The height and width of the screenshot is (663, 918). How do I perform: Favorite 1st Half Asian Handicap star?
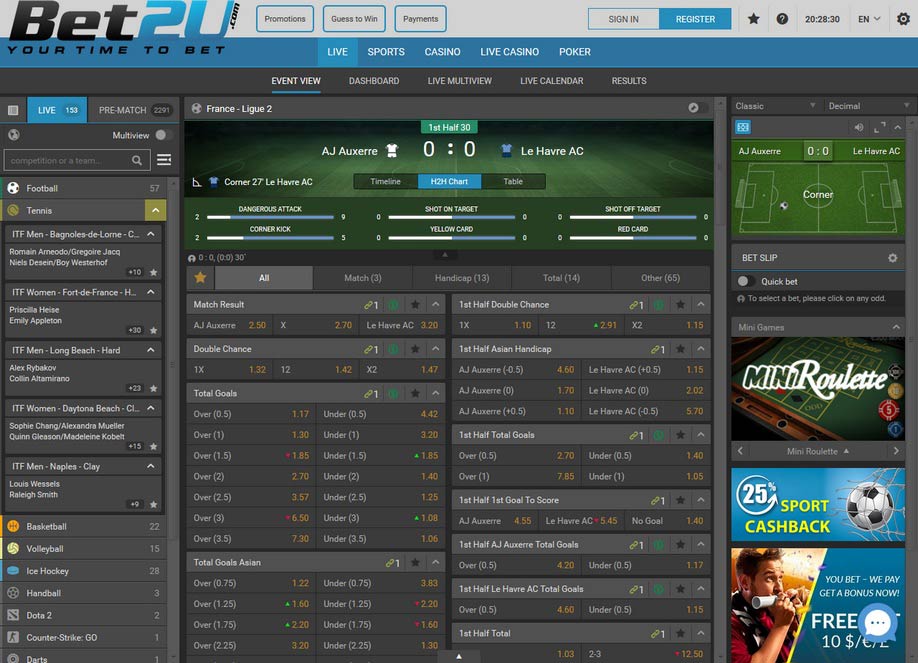point(680,349)
